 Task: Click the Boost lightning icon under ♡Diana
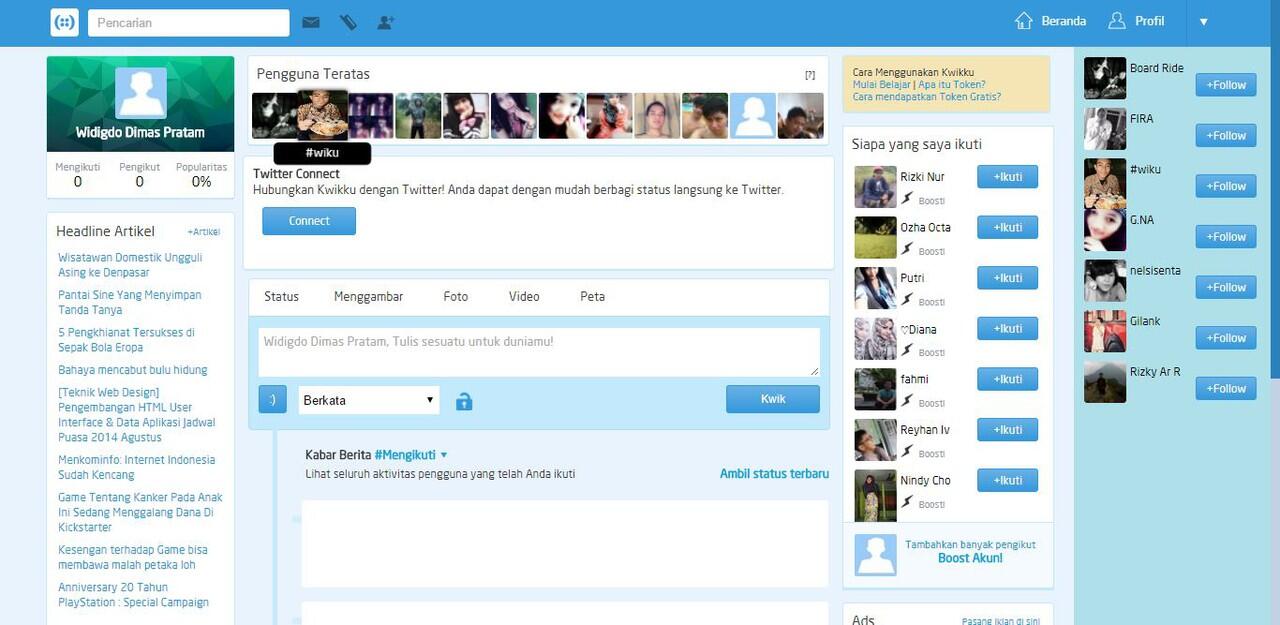(x=907, y=350)
